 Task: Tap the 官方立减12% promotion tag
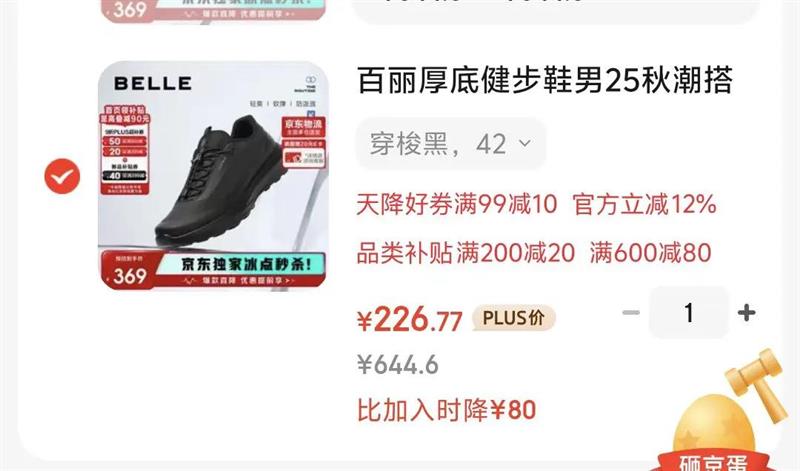point(644,204)
